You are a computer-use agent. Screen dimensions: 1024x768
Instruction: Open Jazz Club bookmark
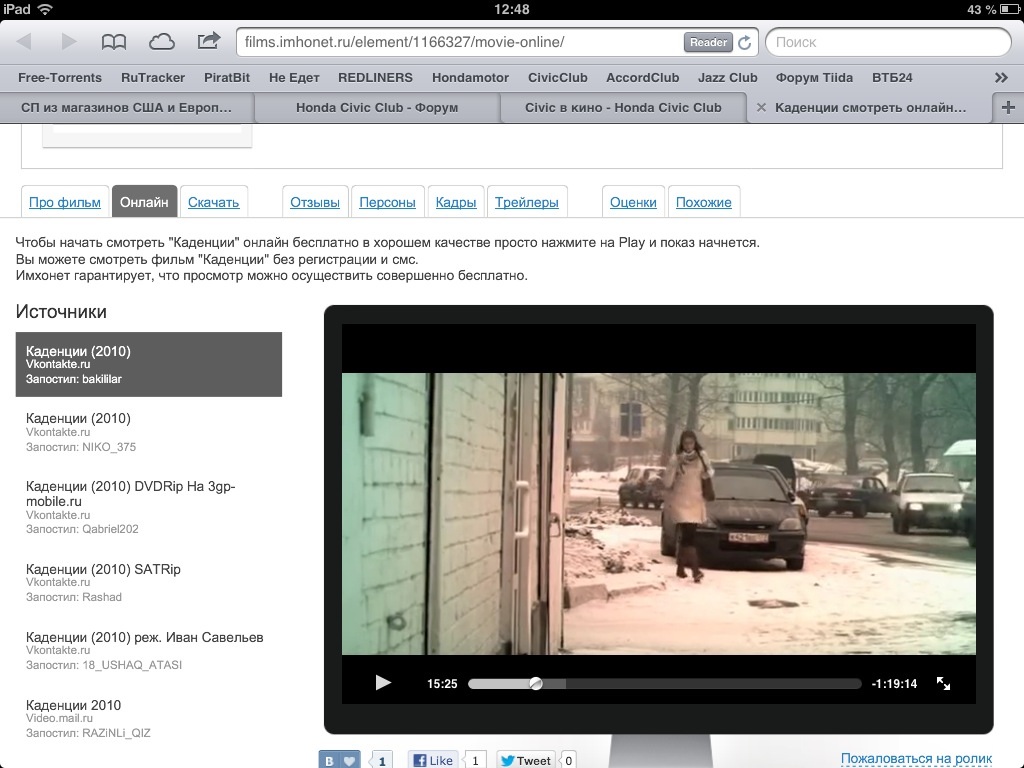728,78
